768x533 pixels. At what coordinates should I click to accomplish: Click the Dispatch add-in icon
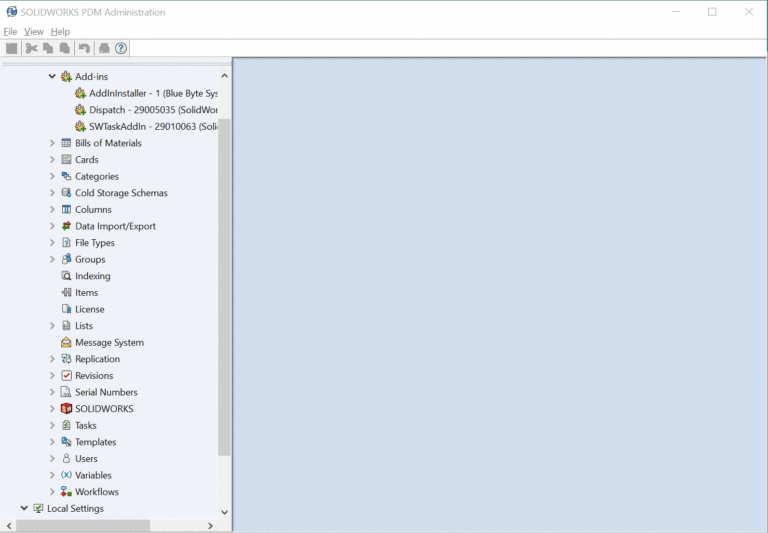80,110
